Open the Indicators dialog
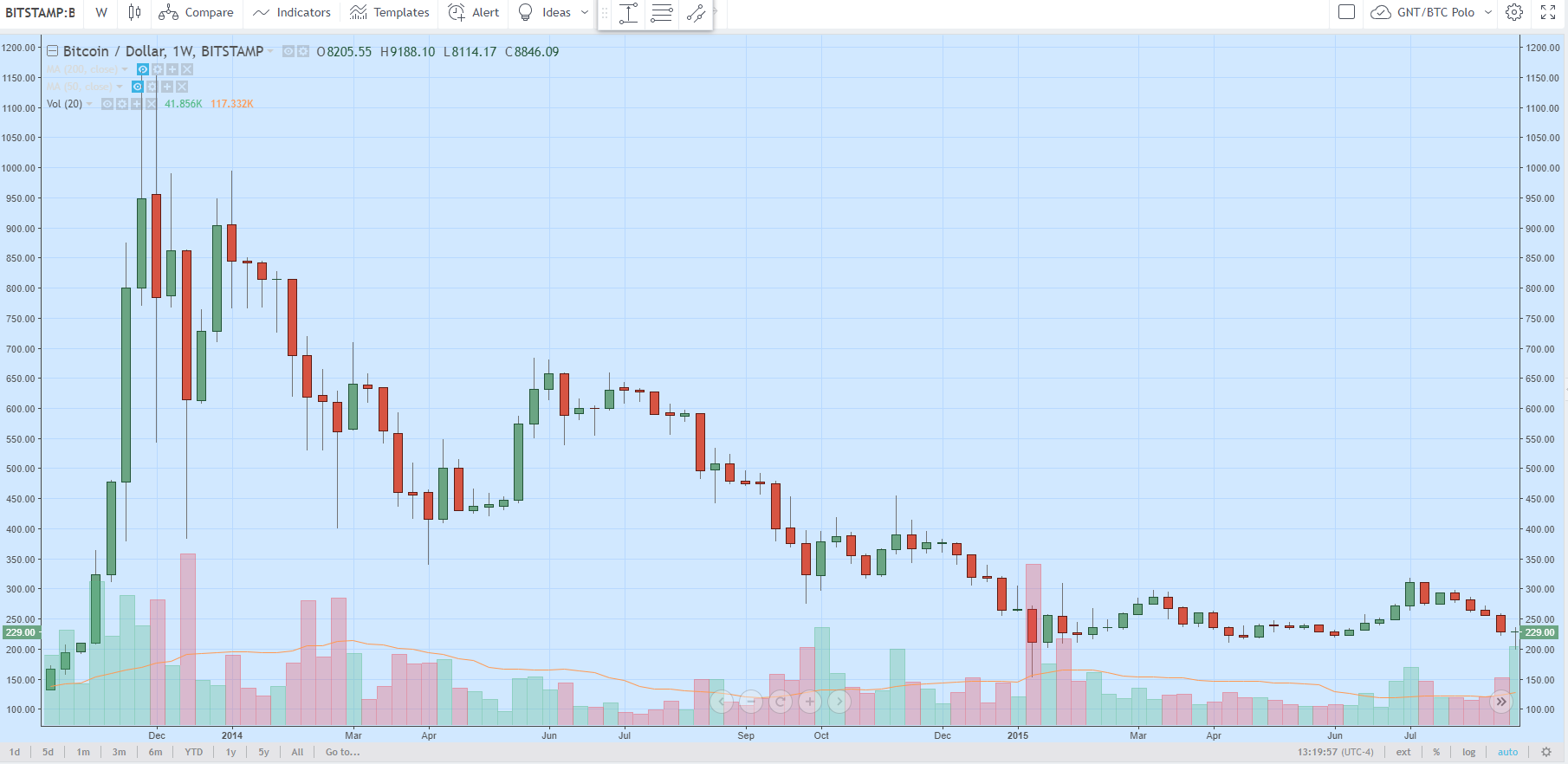The width and height of the screenshot is (1568, 764). click(291, 12)
